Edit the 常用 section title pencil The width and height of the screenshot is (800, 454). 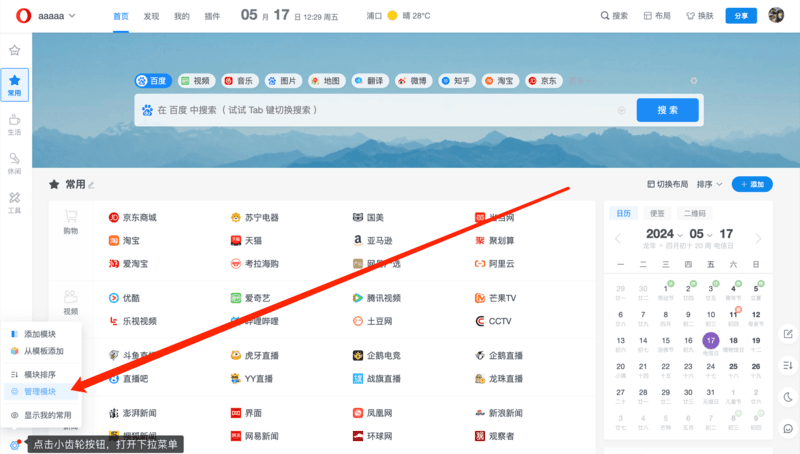coord(91,185)
